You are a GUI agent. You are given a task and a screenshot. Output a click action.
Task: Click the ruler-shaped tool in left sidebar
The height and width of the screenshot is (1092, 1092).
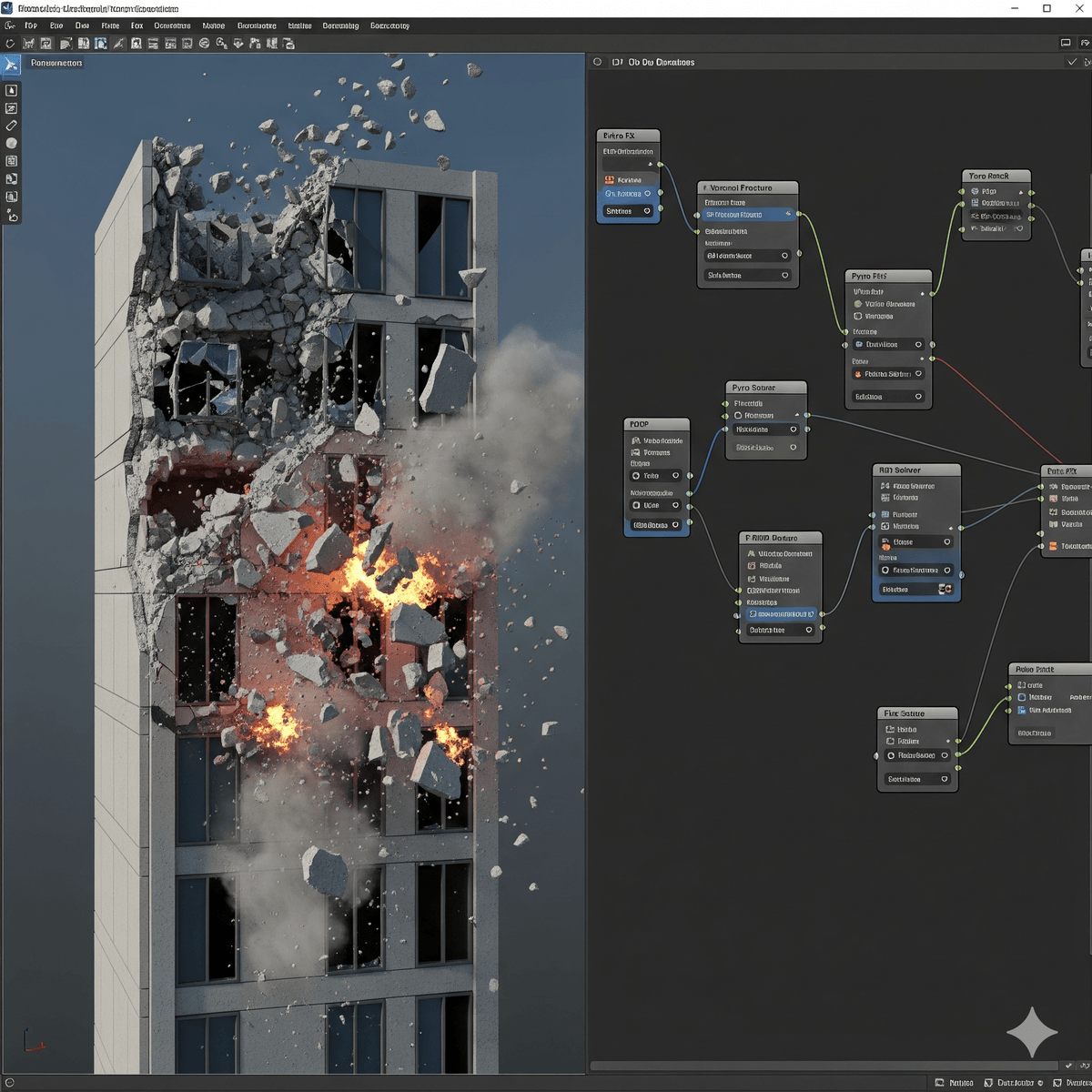pos(12,126)
